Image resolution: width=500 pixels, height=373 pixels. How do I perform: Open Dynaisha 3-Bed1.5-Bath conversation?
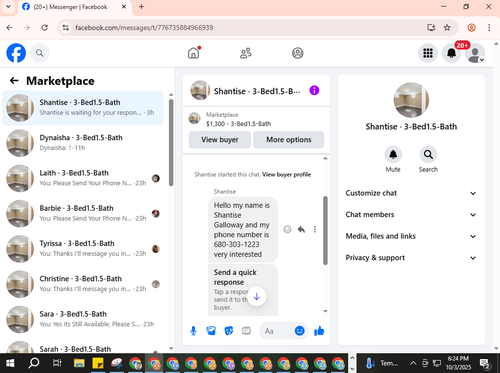tap(83, 143)
